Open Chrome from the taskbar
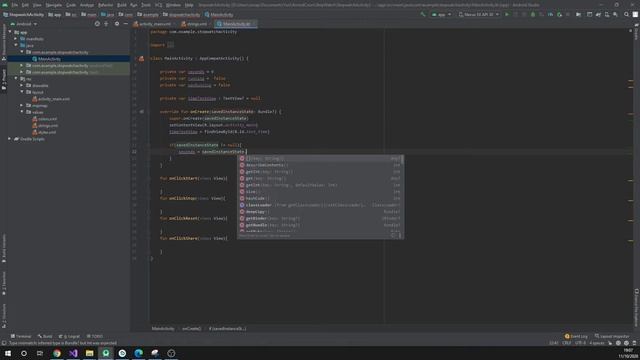 click(x=57, y=353)
